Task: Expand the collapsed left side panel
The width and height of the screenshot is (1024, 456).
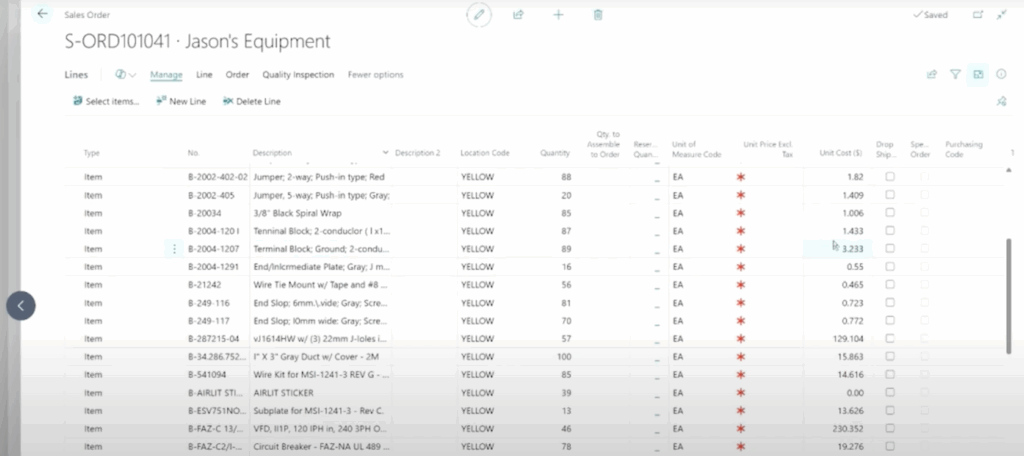Action: (21, 306)
